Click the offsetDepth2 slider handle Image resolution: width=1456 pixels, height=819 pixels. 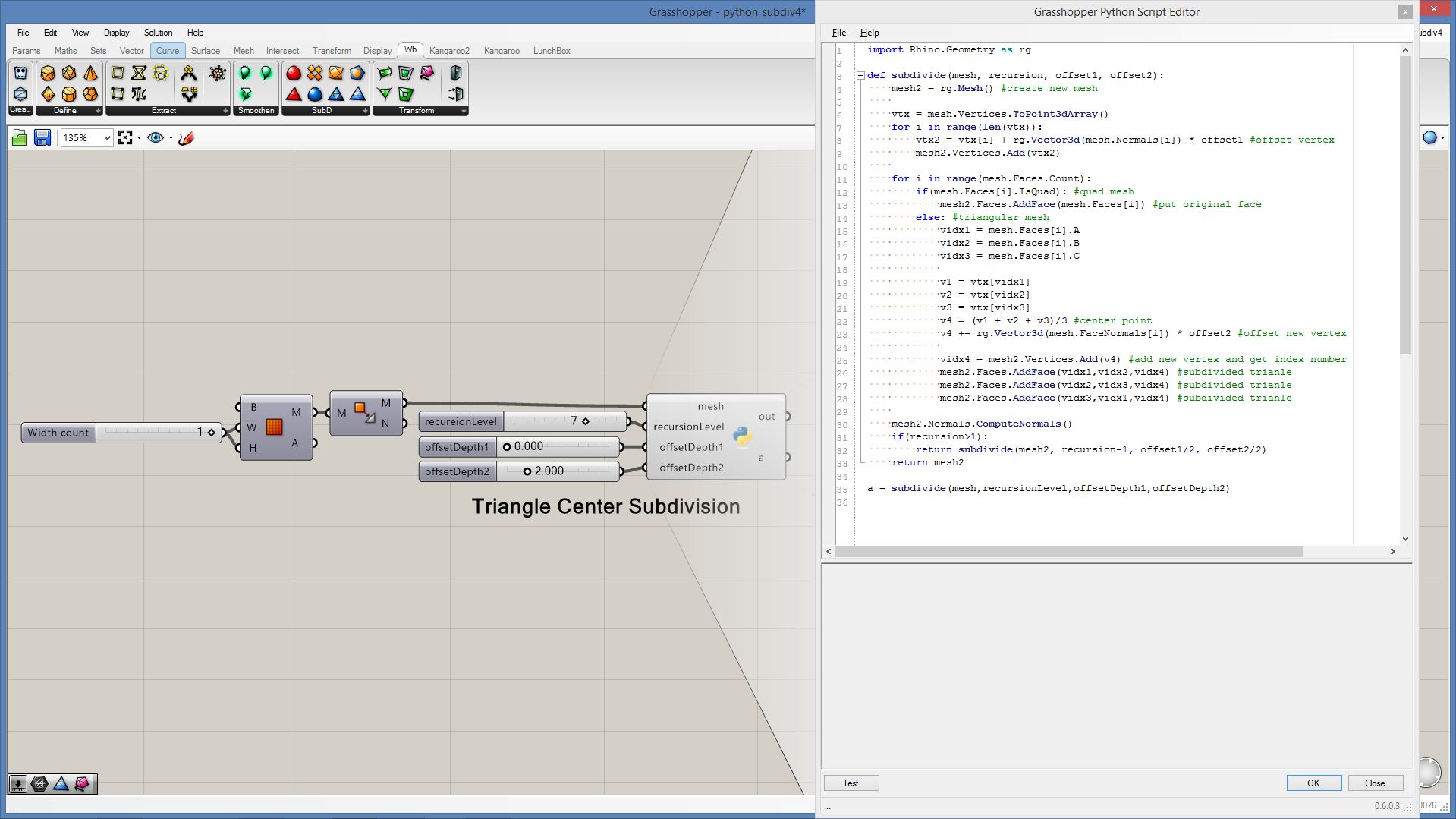coord(527,471)
